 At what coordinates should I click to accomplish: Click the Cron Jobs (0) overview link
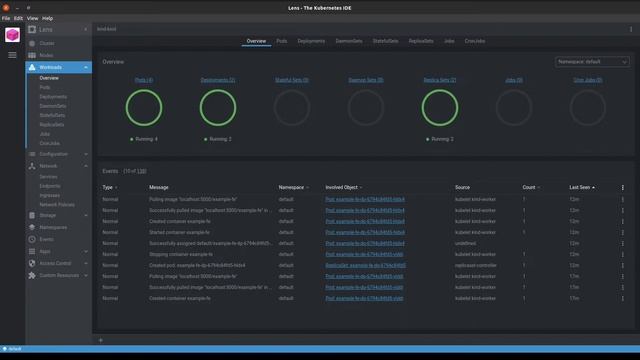click(588, 80)
